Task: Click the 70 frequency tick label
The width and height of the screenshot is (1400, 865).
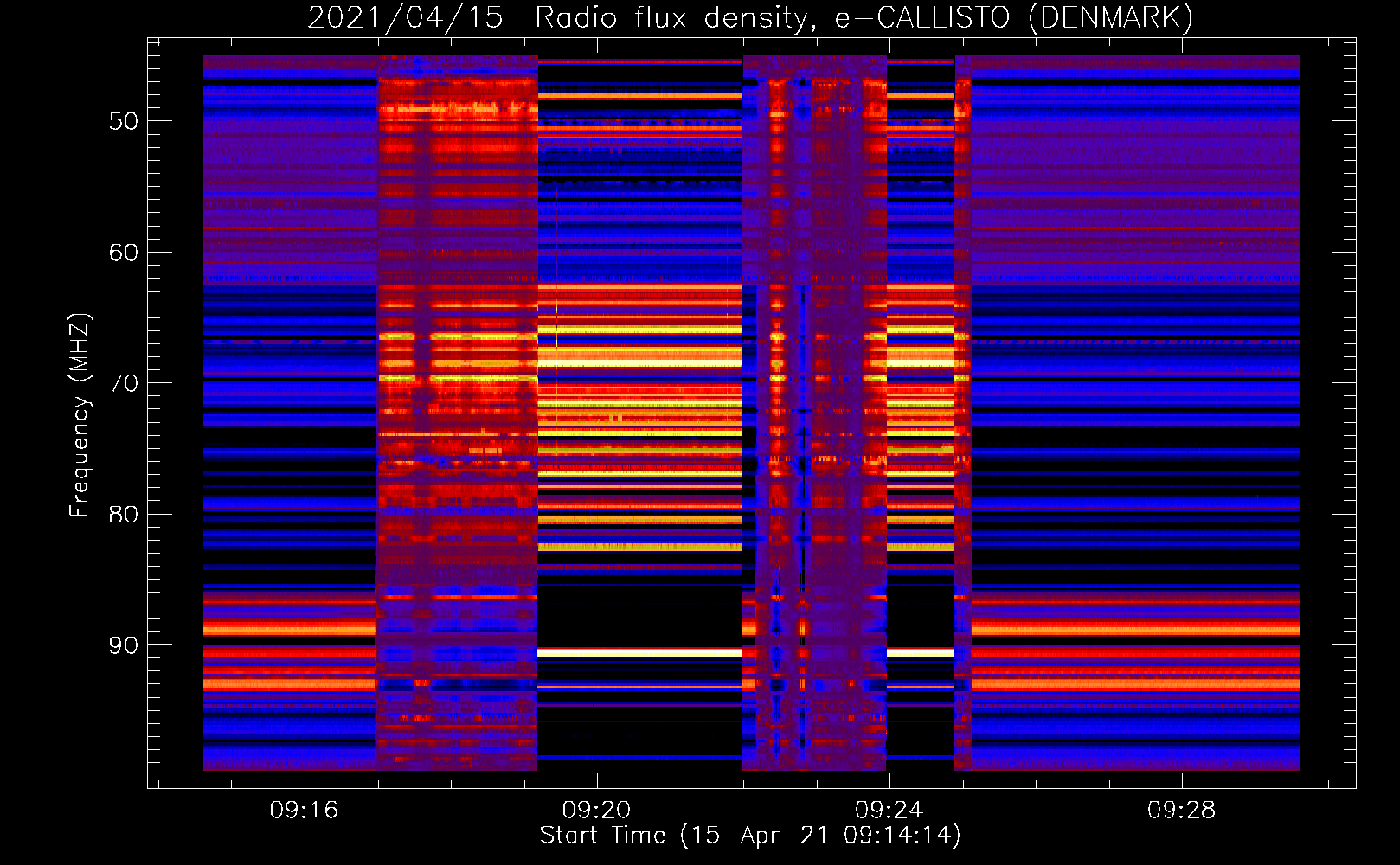Action: tap(124, 383)
